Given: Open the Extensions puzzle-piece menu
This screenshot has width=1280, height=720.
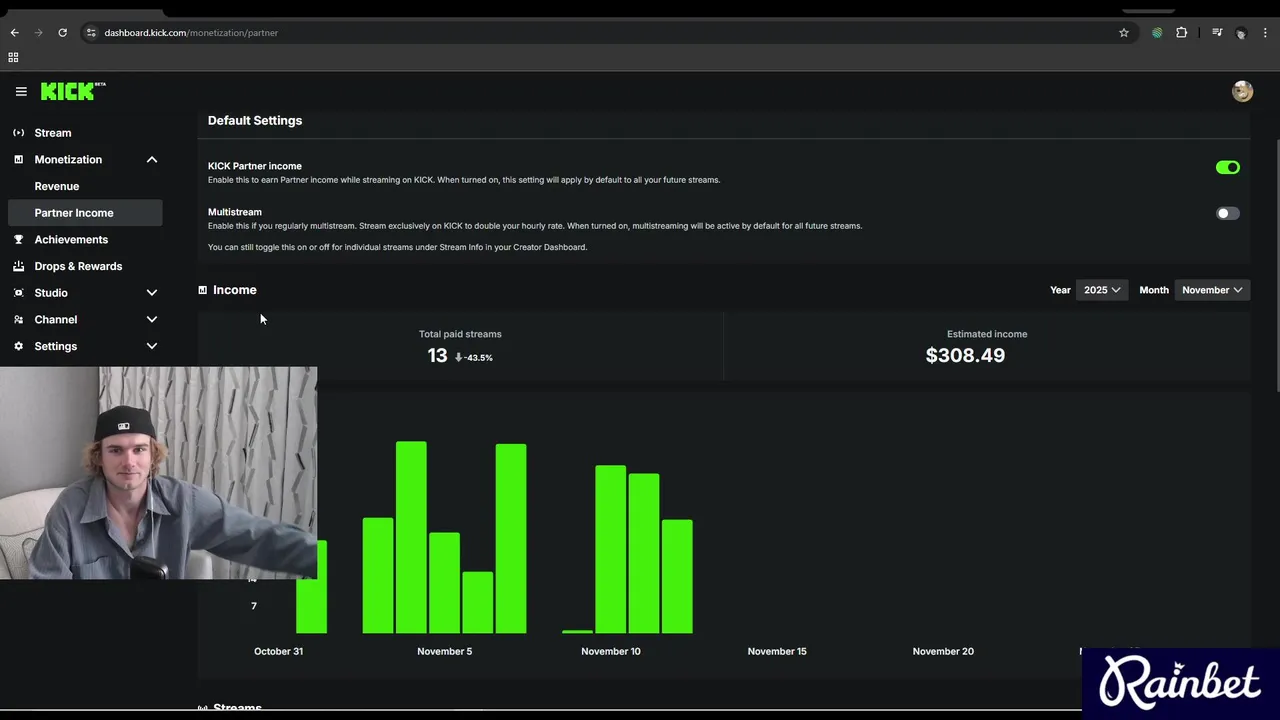Looking at the screenshot, I should (1182, 33).
